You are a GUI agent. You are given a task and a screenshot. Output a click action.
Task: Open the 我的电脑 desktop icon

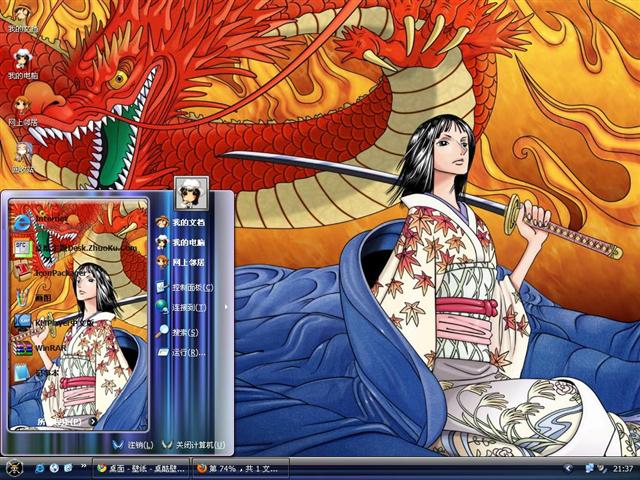tap(23, 64)
